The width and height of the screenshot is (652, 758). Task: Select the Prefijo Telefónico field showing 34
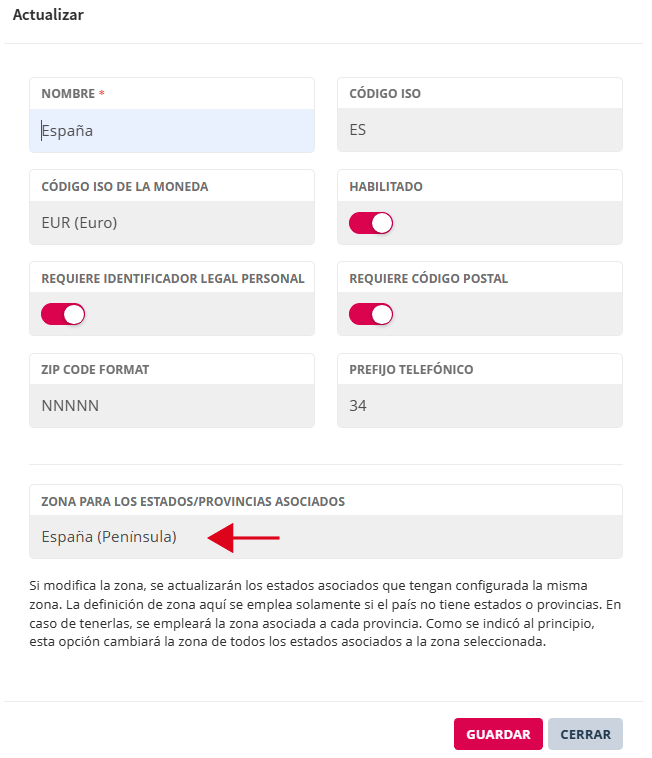pos(480,406)
